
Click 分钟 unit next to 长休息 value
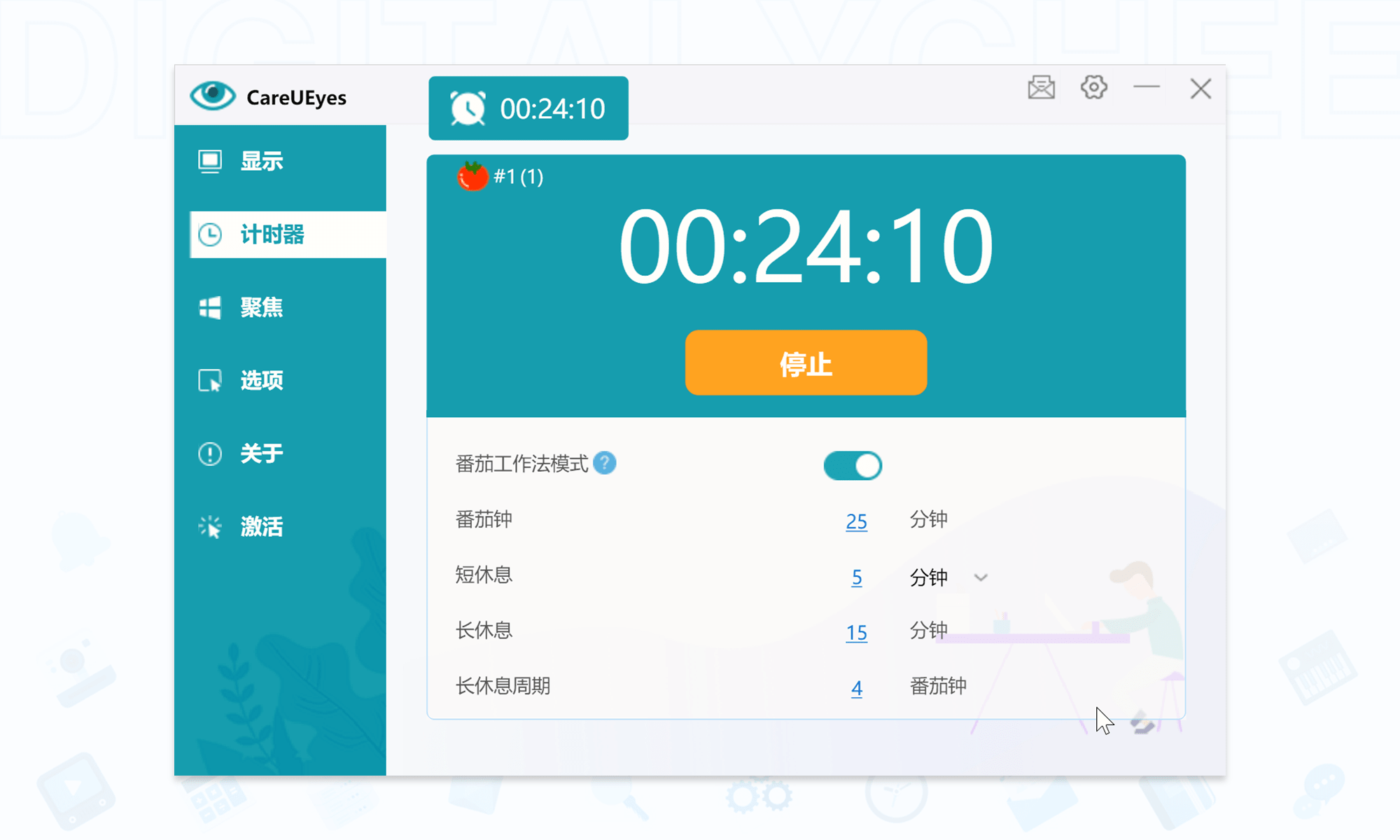928,630
